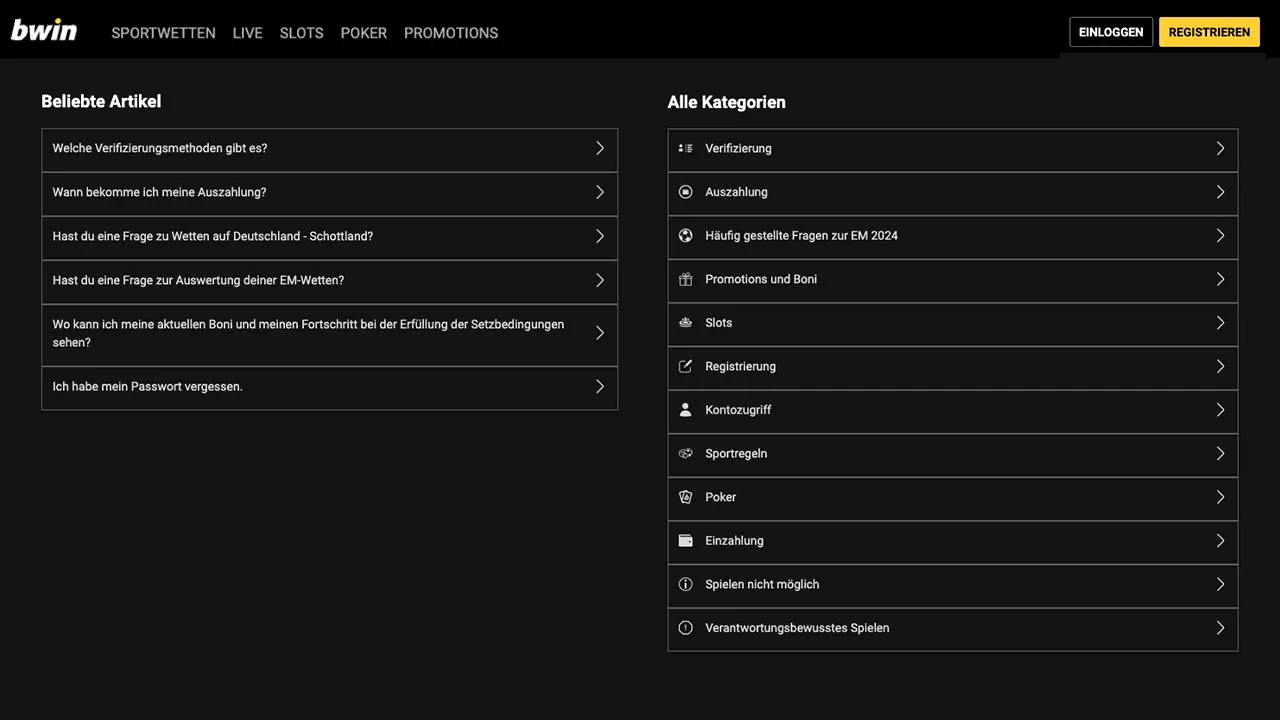Select the Auszahlung category label
This screenshot has width=1280, height=720.
pos(736,192)
